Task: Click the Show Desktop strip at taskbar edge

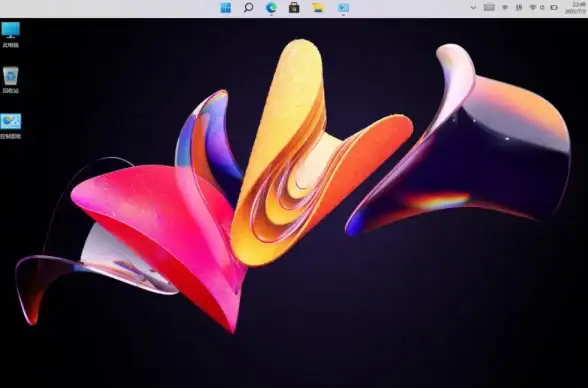Action: pos(587,7)
